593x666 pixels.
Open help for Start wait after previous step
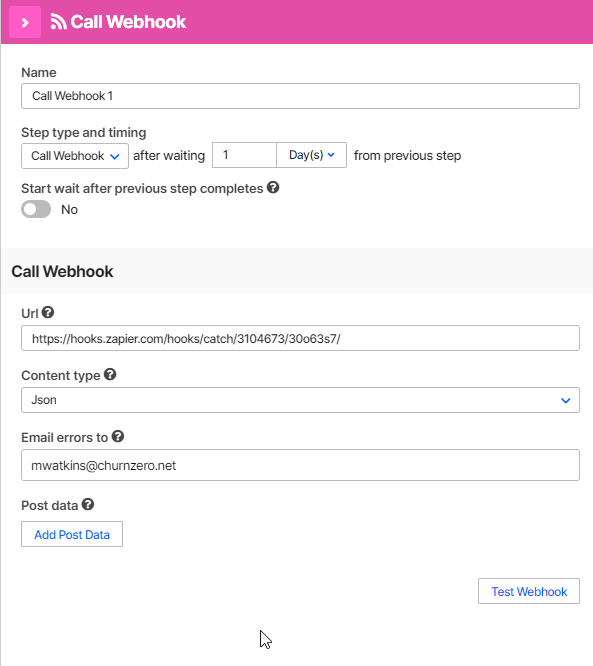coord(273,187)
